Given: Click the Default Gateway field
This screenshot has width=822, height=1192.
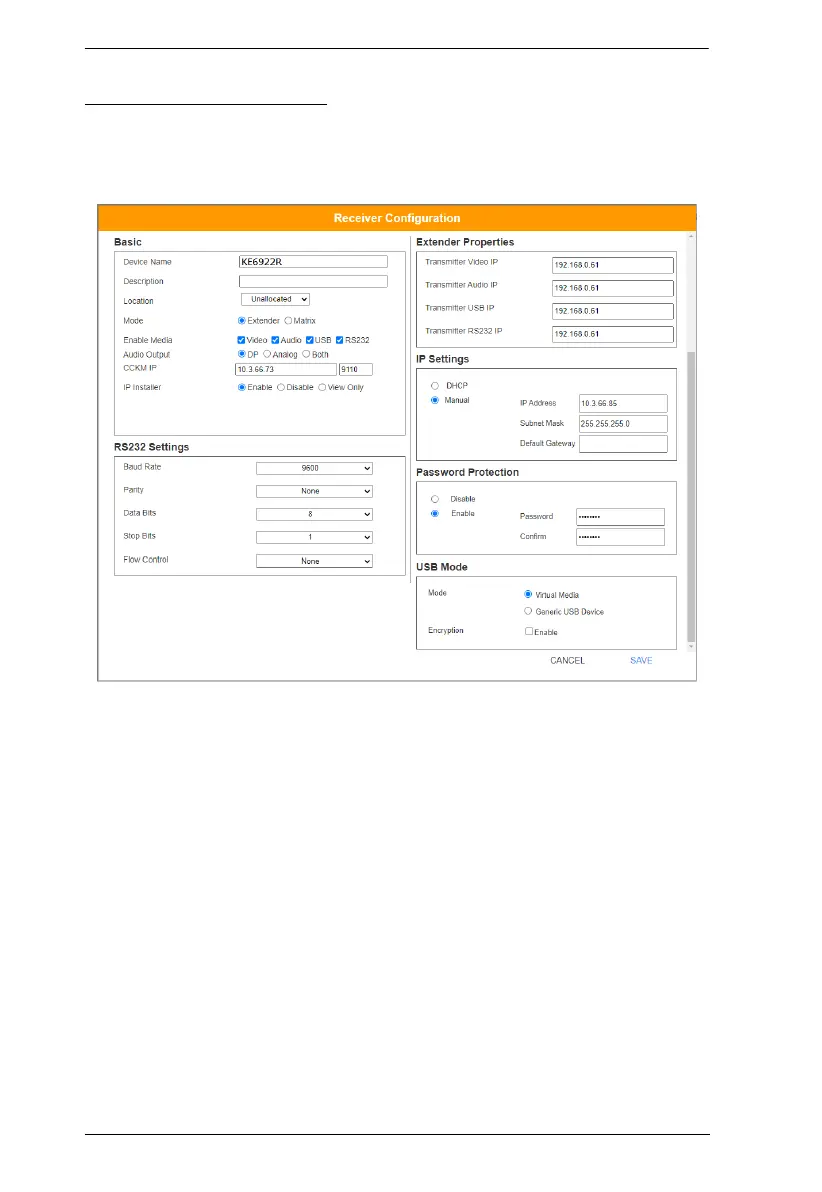Looking at the screenshot, I should click(x=623, y=444).
